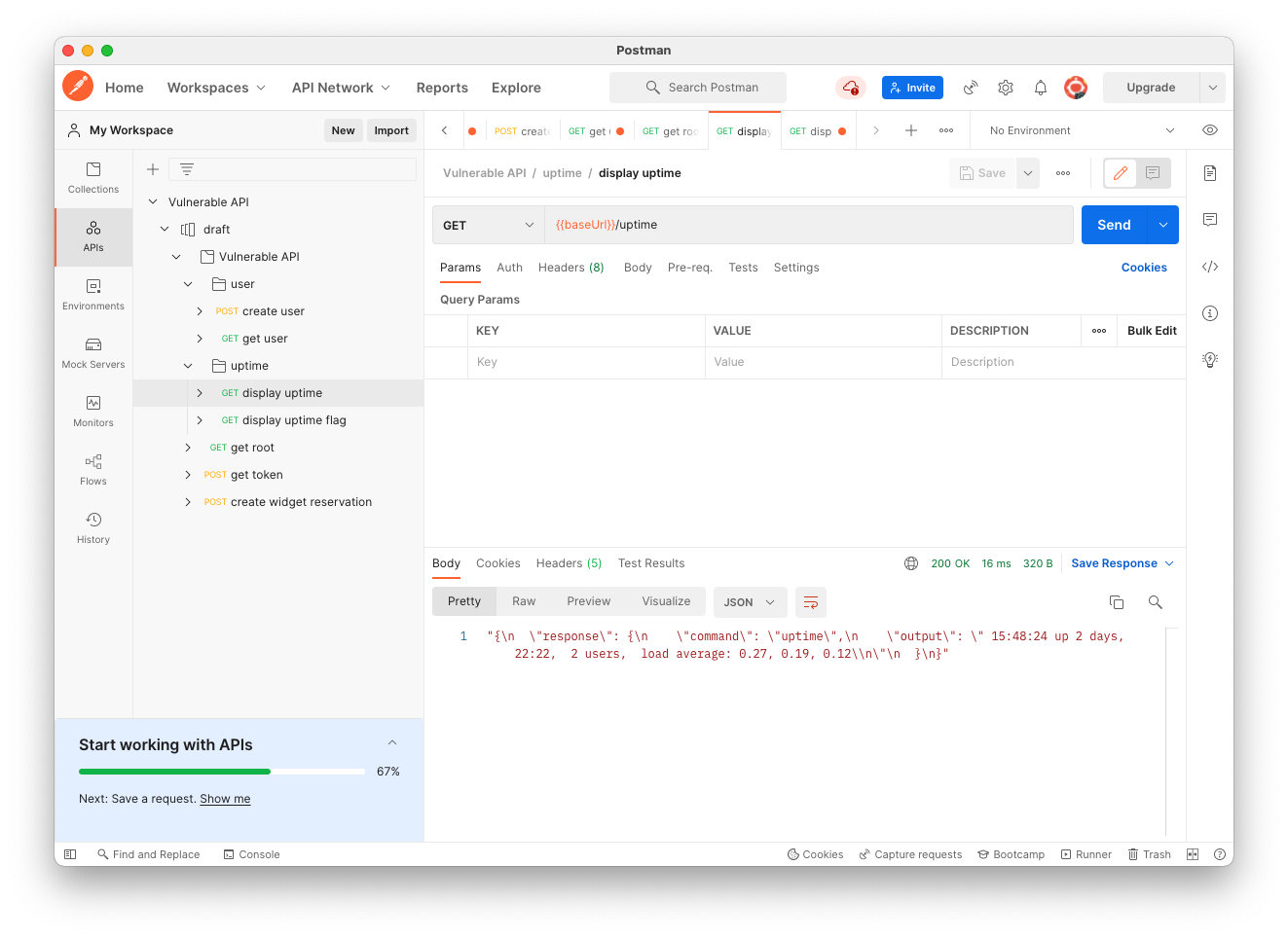Click the globe network info icon
The width and height of the screenshot is (1288, 938).
tap(911, 563)
